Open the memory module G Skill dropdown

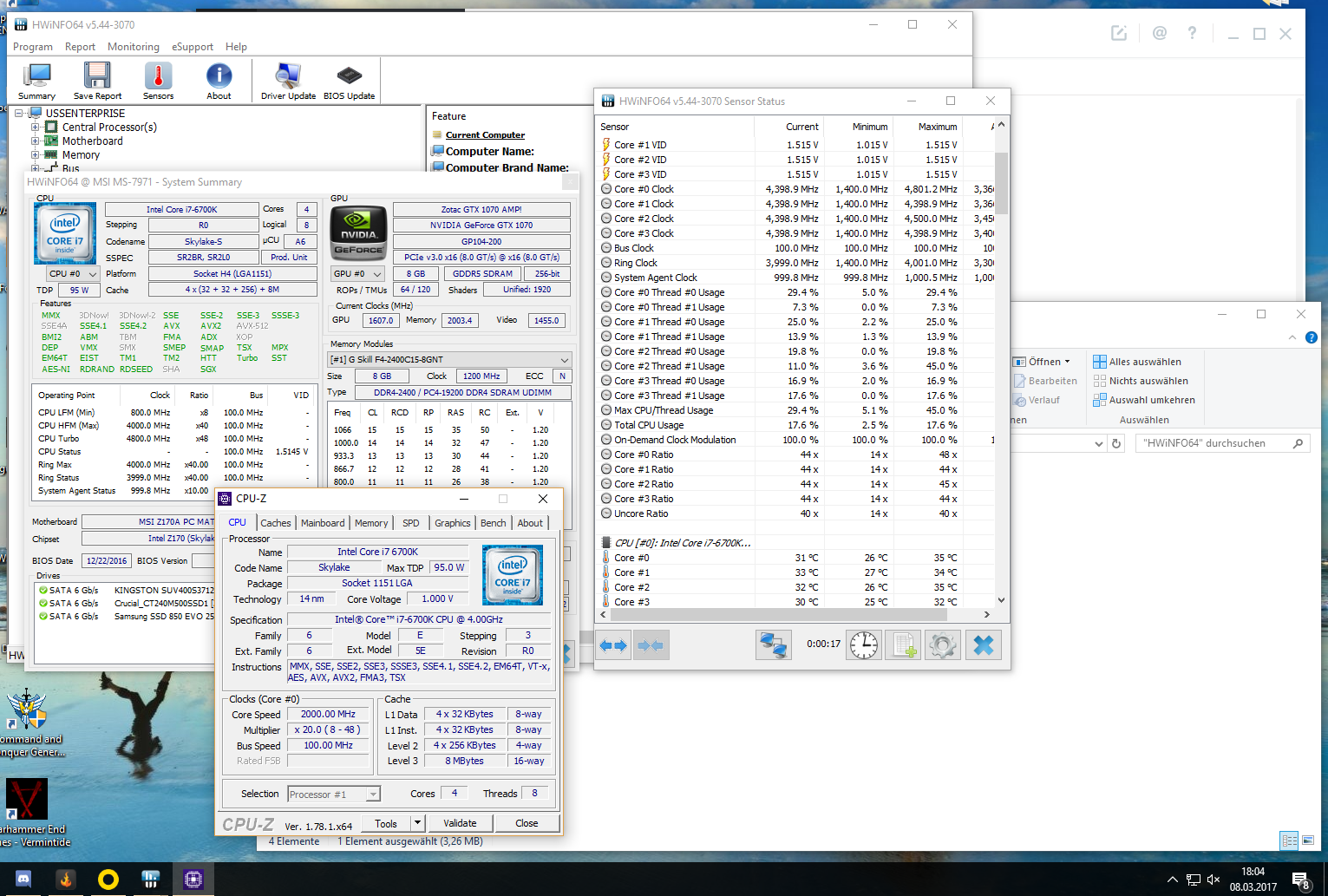click(x=449, y=359)
